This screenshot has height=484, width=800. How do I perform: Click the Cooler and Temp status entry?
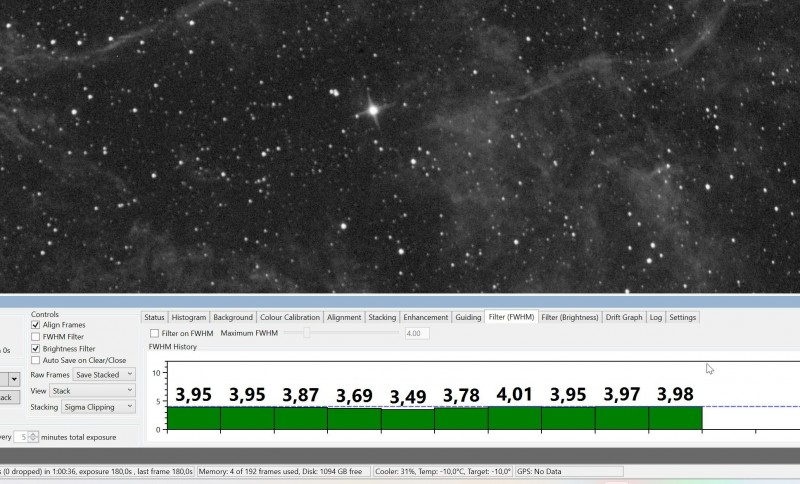coord(442,471)
